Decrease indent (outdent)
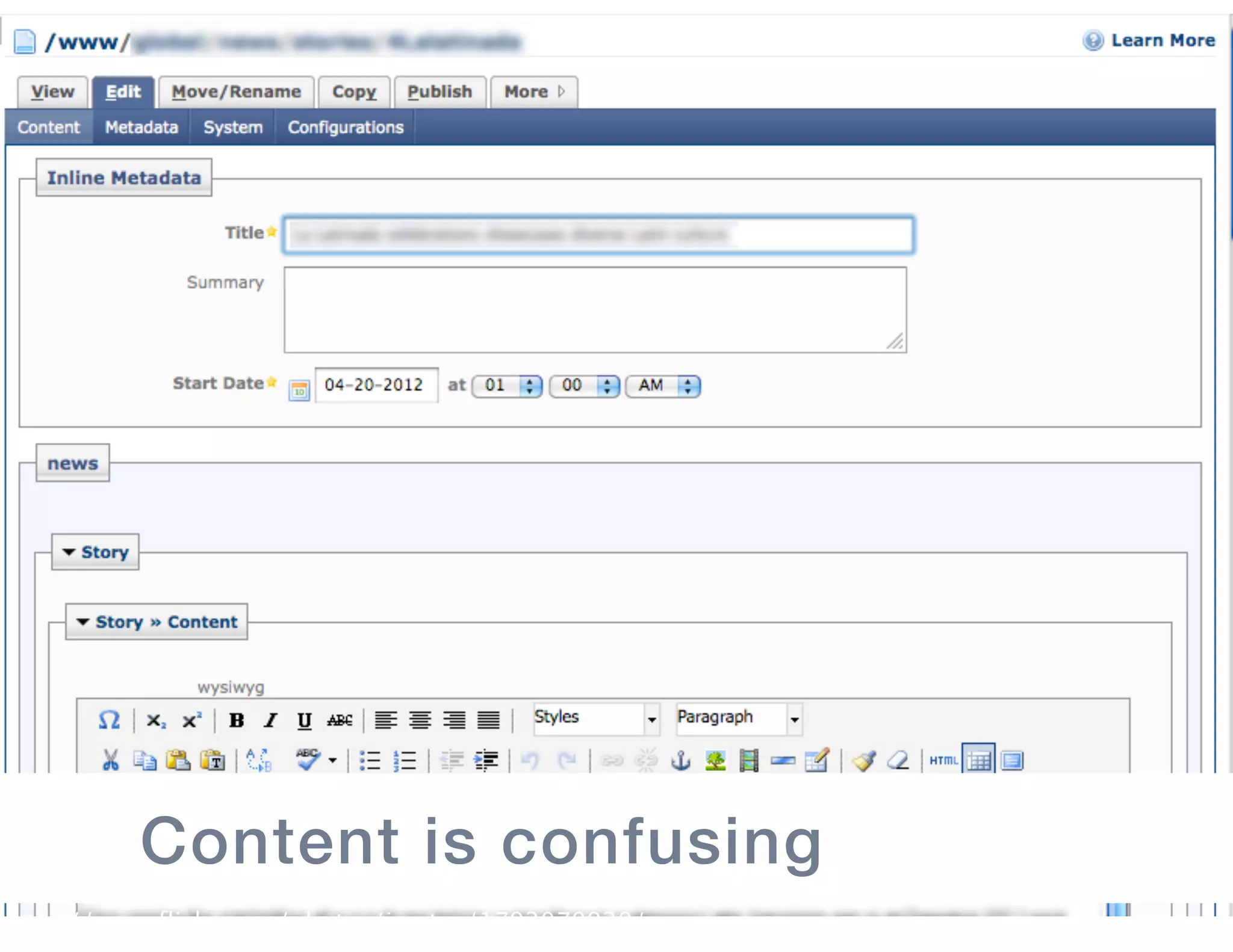Viewport: 1233px width, 952px height. (x=452, y=761)
